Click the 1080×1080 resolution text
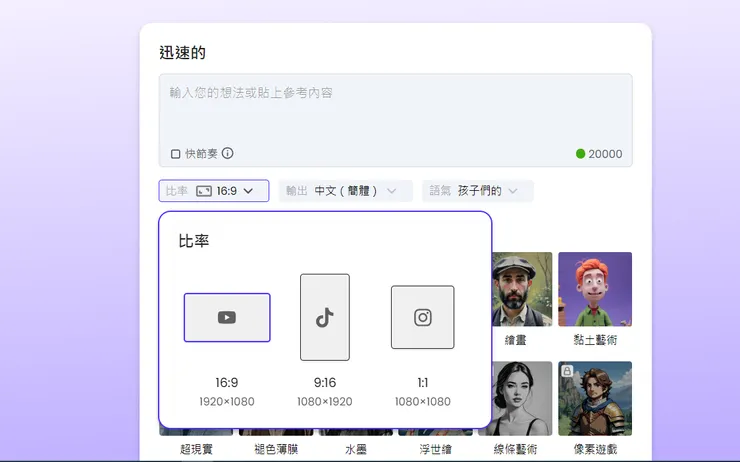The width and height of the screenshot is (740, 462). (422, 402)
